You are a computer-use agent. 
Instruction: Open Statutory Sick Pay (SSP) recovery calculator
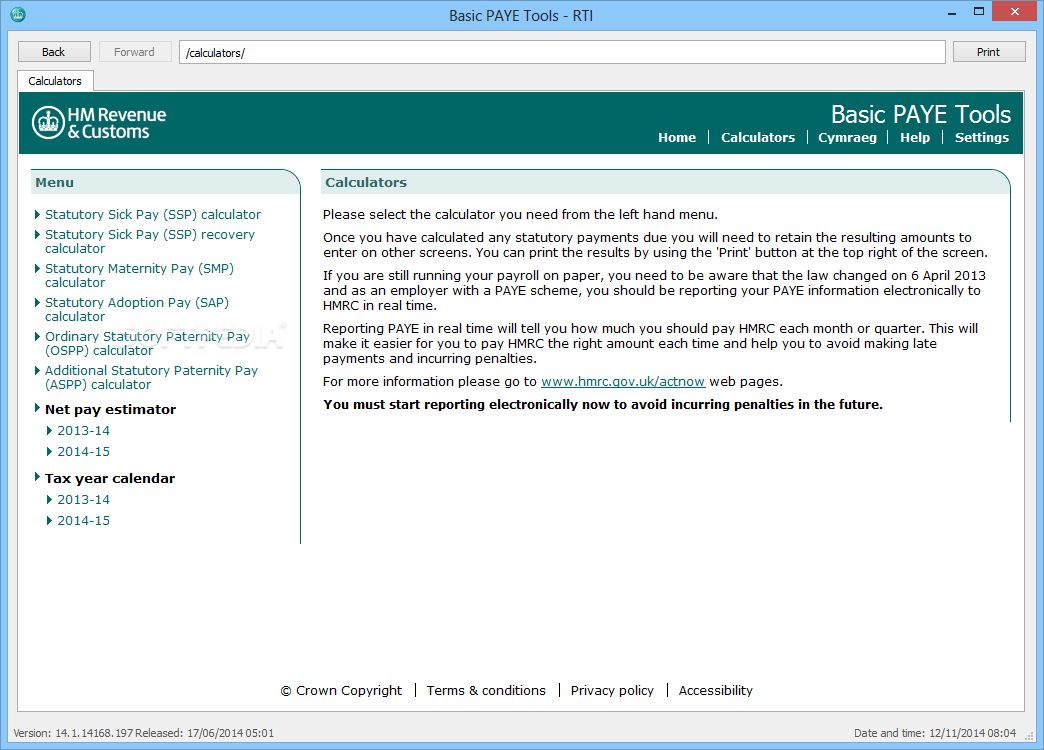point(150,241)
